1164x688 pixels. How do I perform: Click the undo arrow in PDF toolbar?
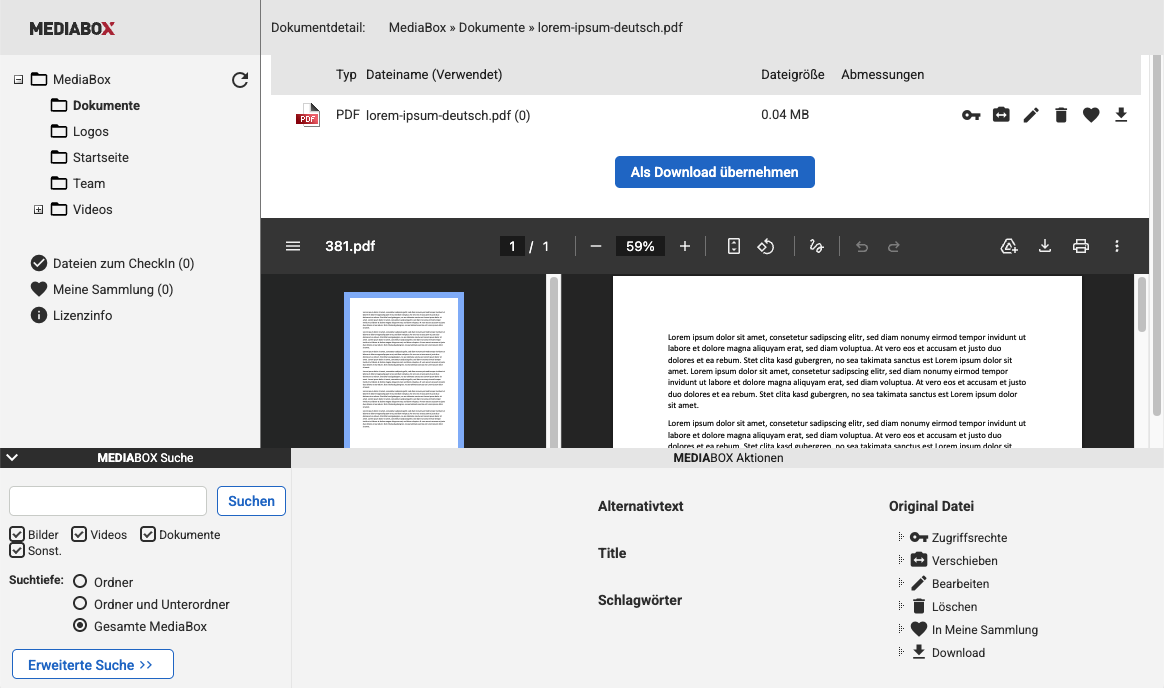coord(862,246)
